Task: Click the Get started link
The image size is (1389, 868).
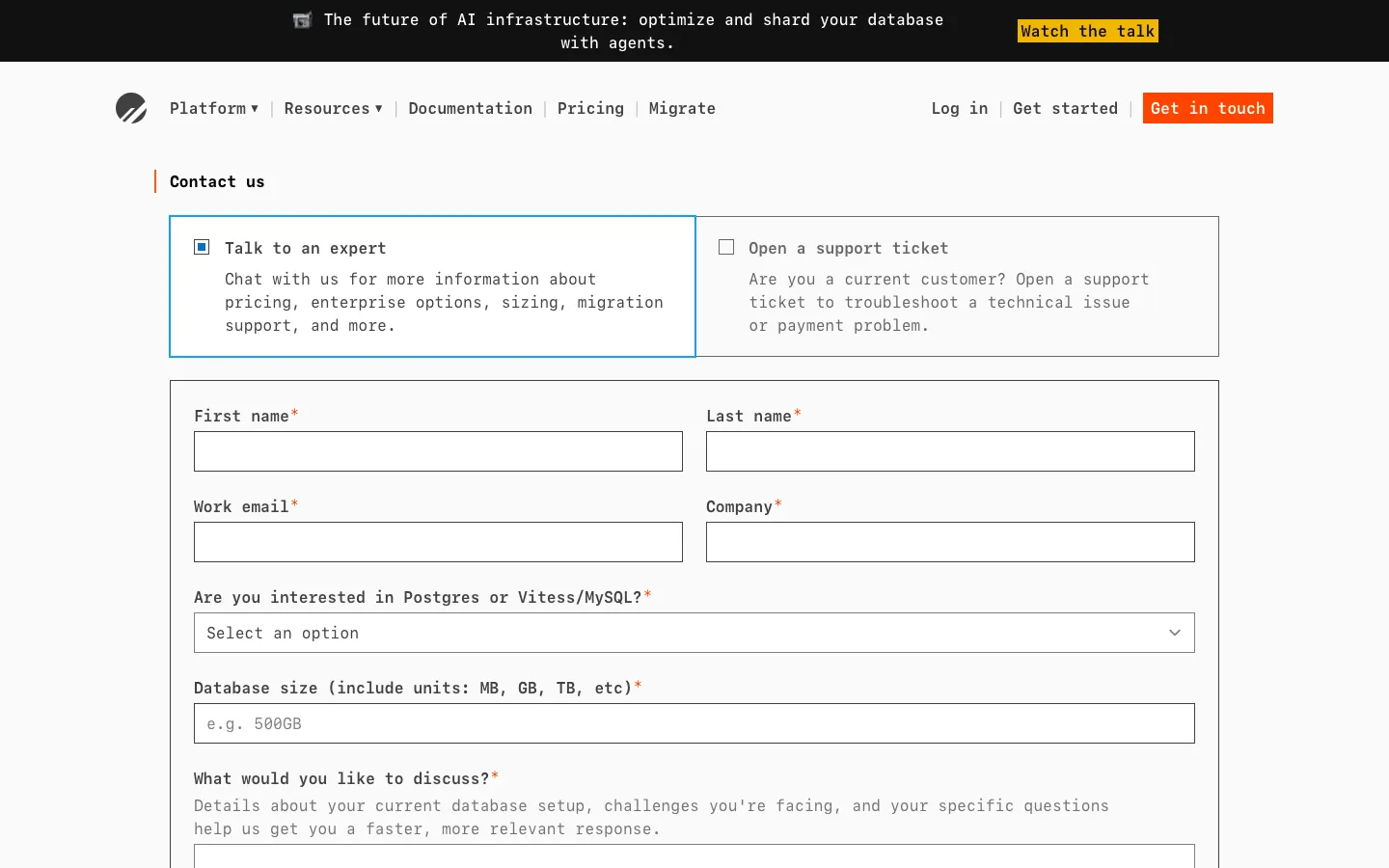Action: [1065, 108]
